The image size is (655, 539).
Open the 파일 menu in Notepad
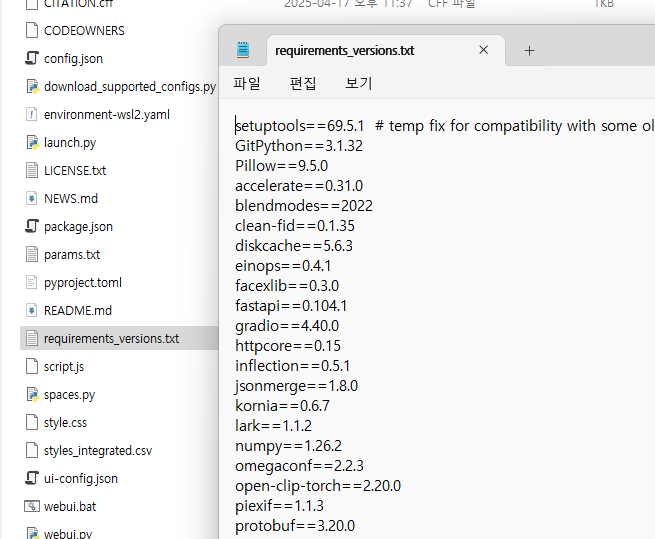(247, 83)
